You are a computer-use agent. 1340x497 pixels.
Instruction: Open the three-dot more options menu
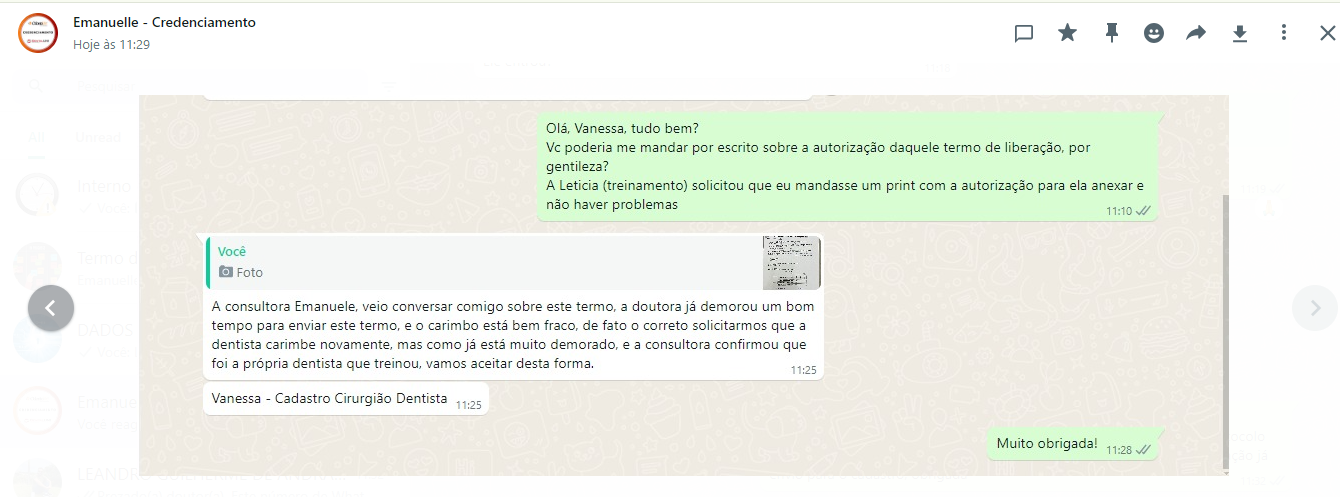pyautogui.click(x=1284, y=33)
